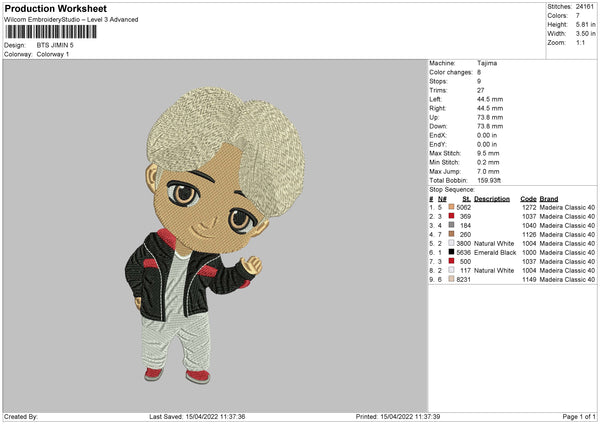600x424 pixels.
Task: Pick the red swatch beside 500
Action: point(451,261)
